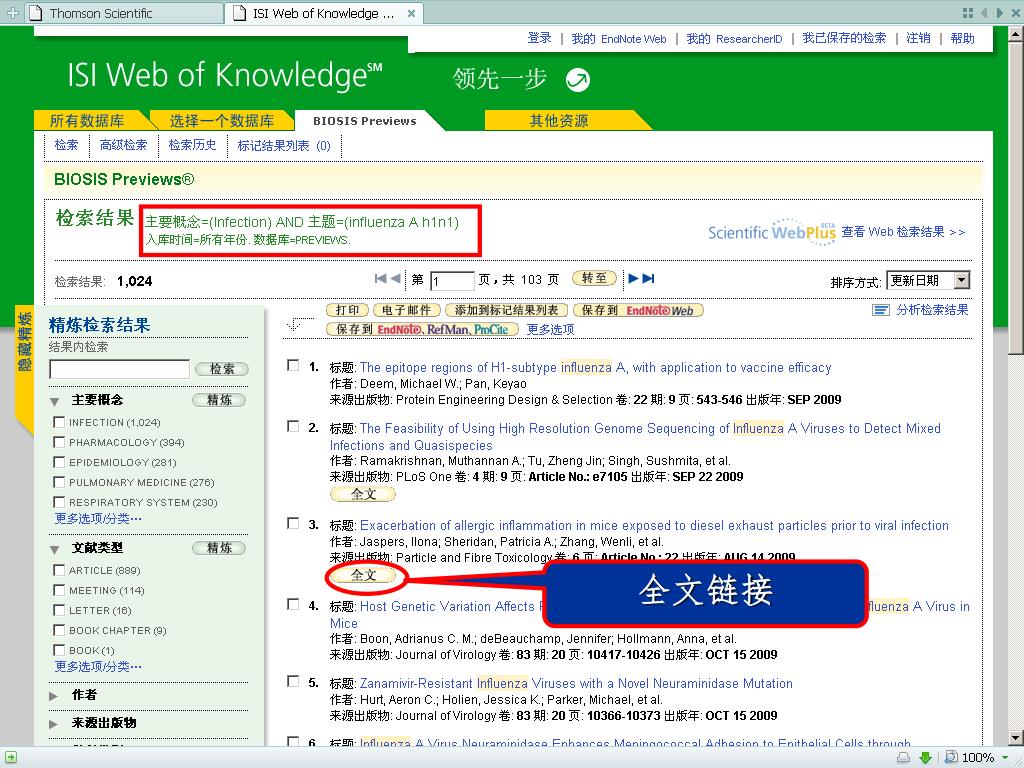1024x768 pixels.
Task: Click the zoom magnifier icon in status bar
Action: [x=952, y=757]
